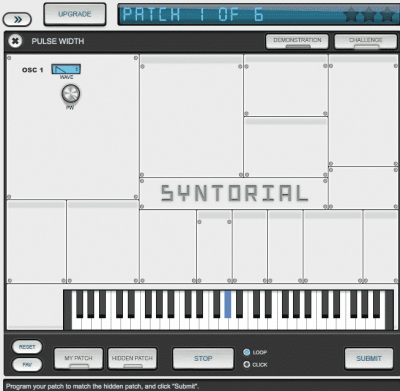Click the Syntorial logo panel
Viewport: 400px width, 391px height.
234,193
